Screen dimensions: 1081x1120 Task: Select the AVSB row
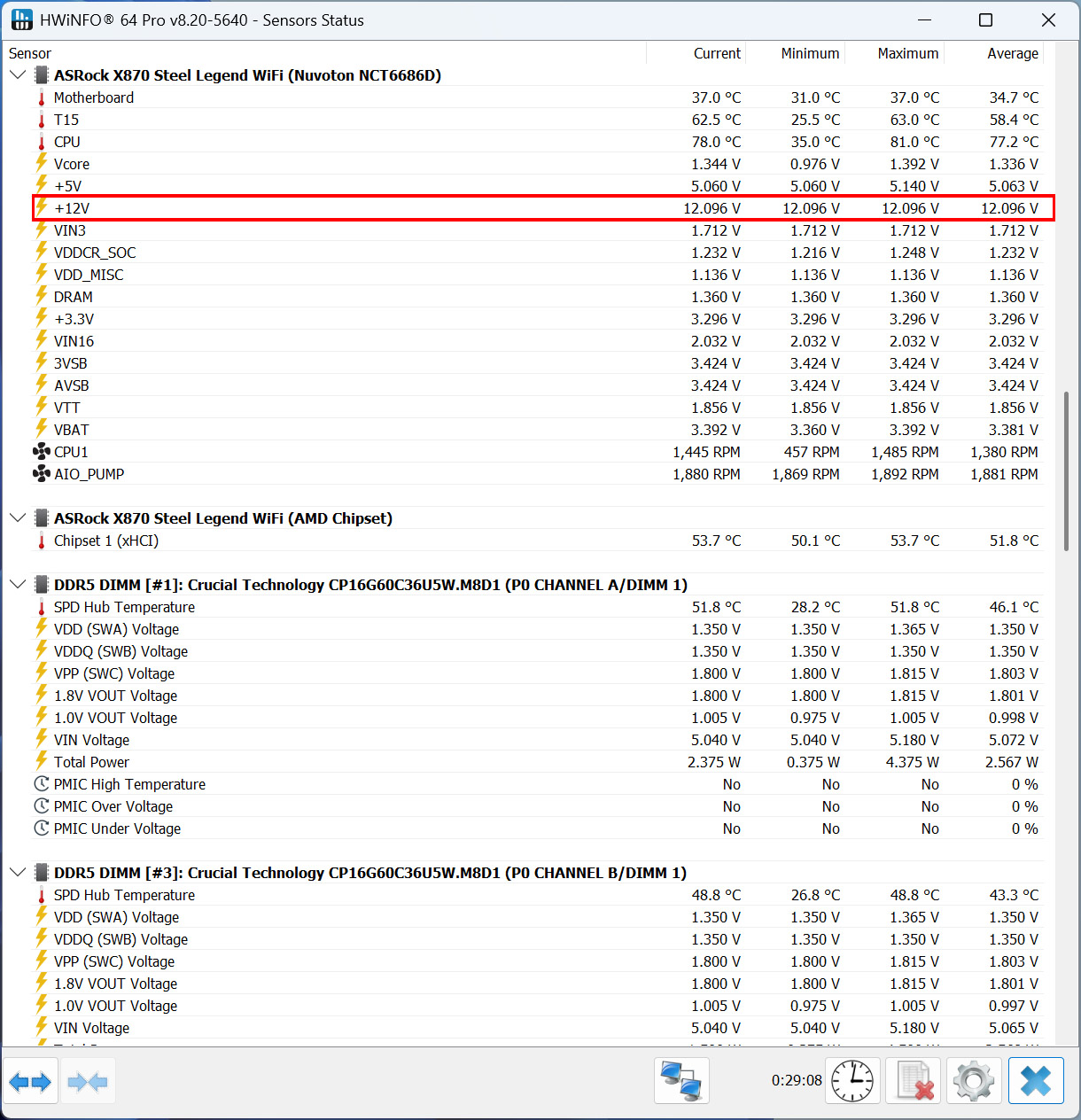tap(538, 385)
